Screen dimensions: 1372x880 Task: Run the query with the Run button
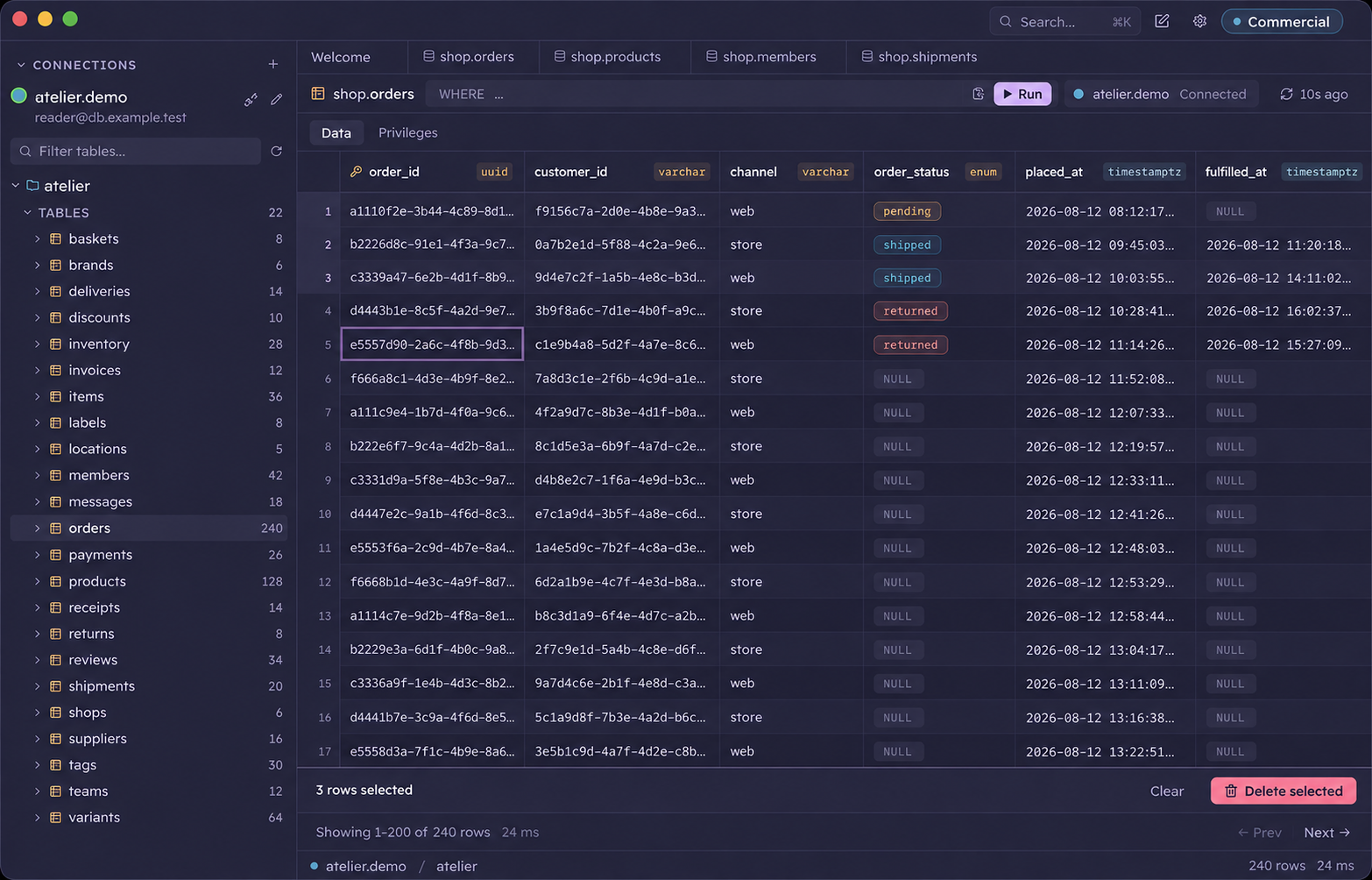coord(1022,94)
